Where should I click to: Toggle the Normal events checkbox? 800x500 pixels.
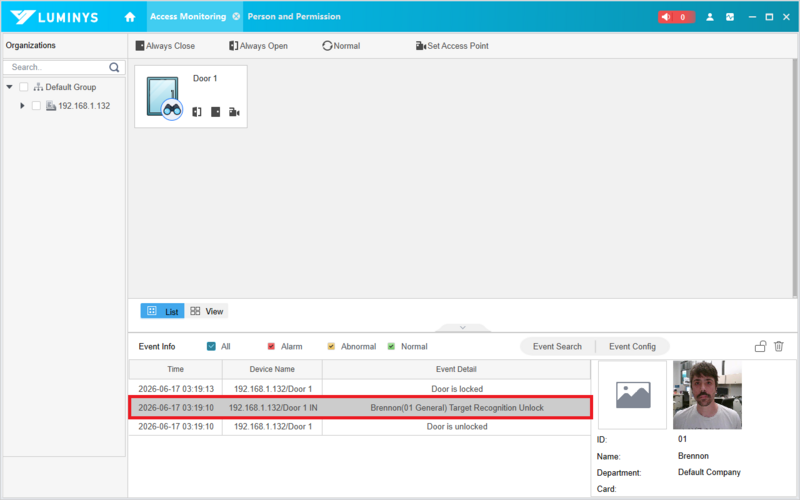391,346
